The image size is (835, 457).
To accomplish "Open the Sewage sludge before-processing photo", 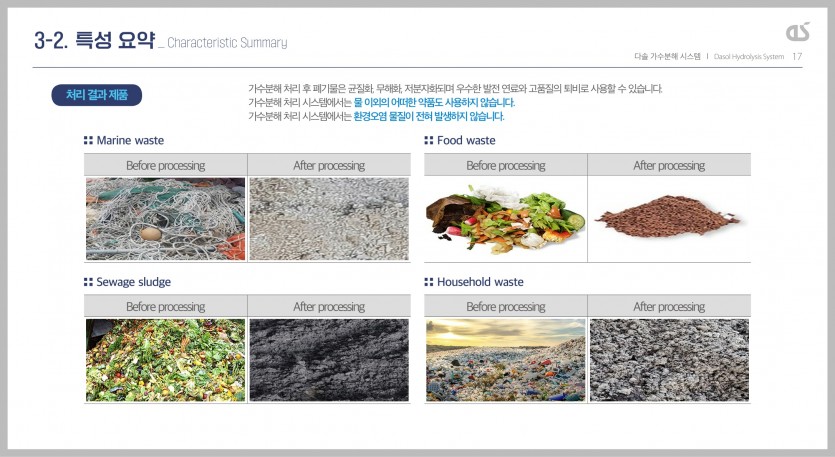I will [x=165, y=360].
